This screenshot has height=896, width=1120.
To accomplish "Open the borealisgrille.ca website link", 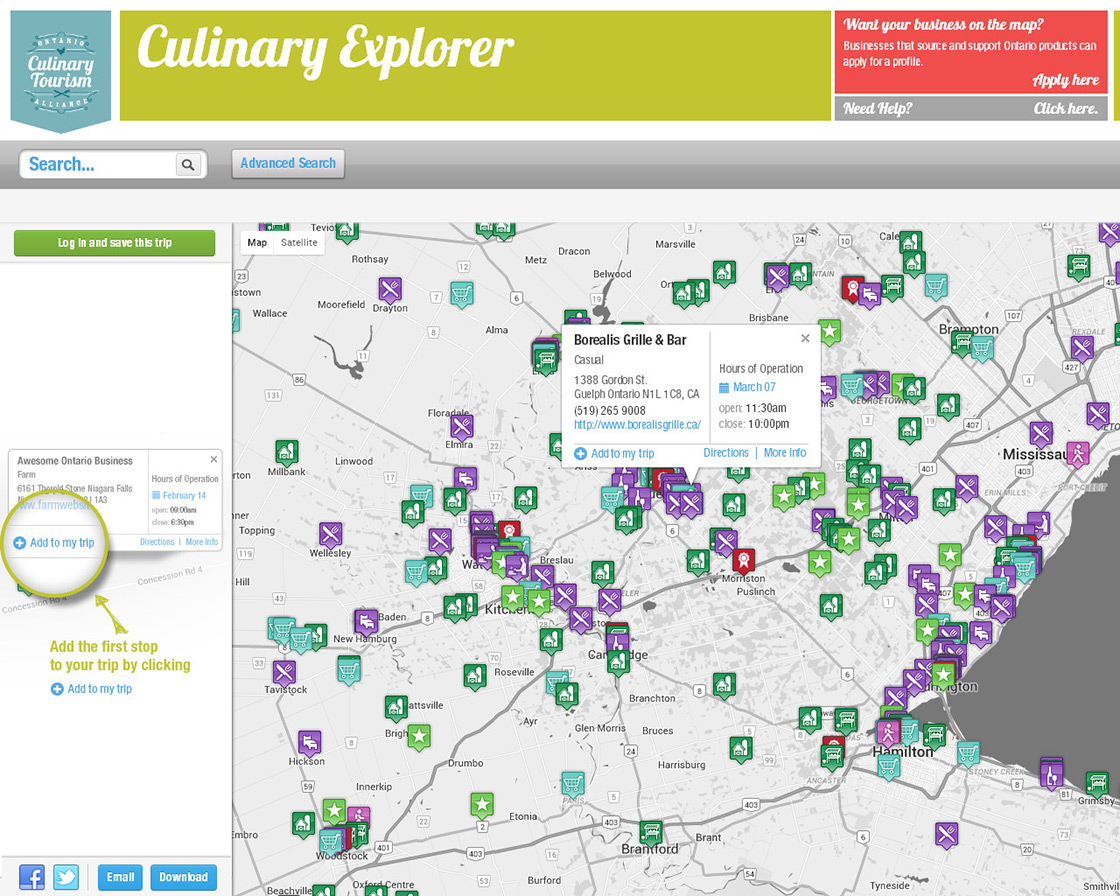I will click(637, 424).
